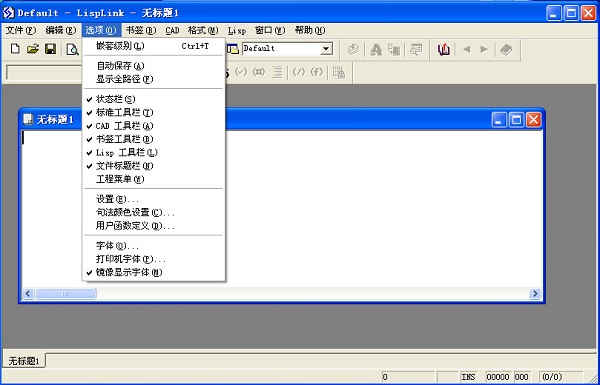Click the (/) Lisp toolbar icon

299,72
